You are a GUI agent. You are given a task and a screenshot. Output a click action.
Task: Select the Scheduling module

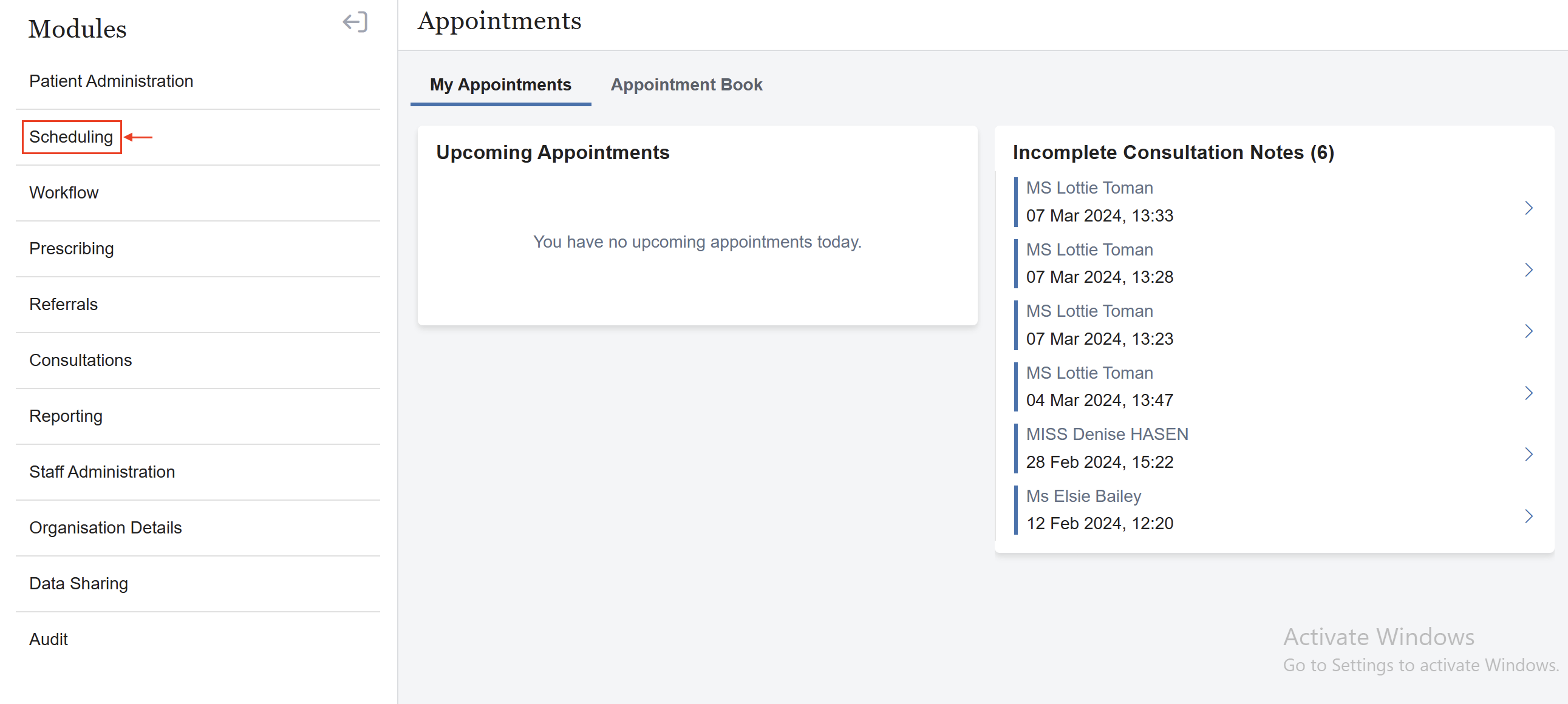pyautogui.click(x=70, y=137)
